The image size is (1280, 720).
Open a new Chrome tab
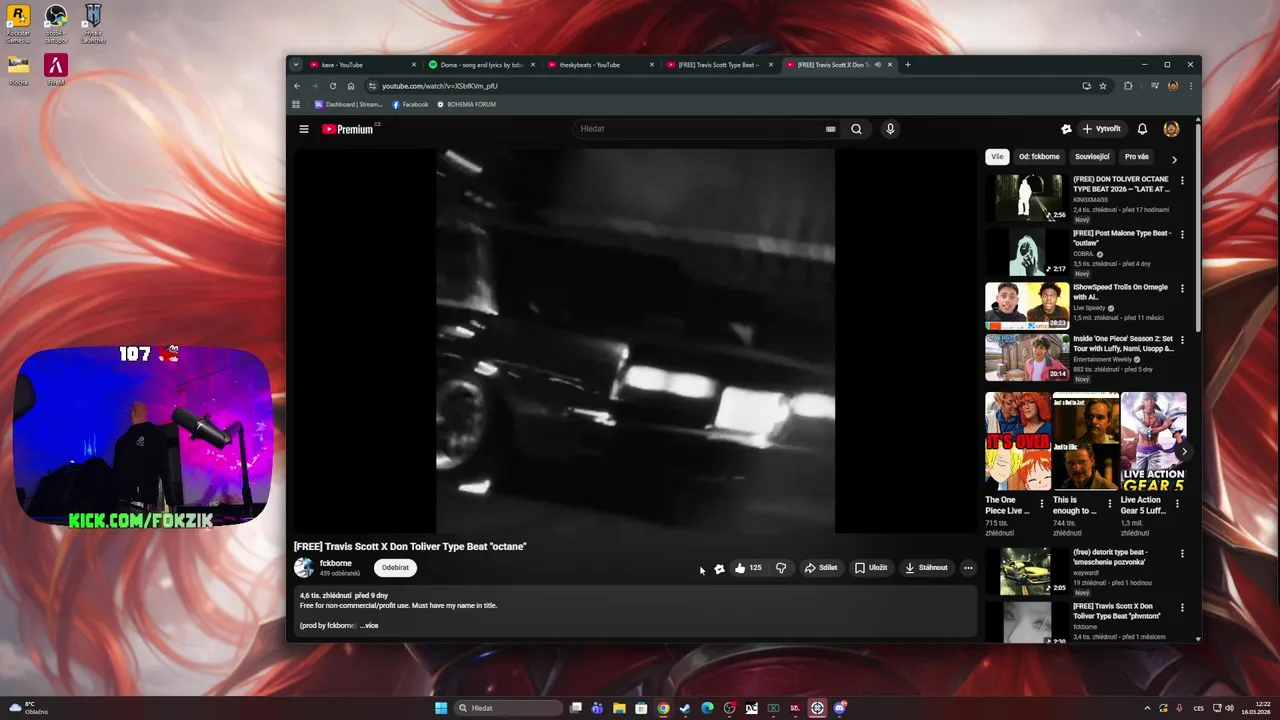pyautogui.click(x=908, y=65)
